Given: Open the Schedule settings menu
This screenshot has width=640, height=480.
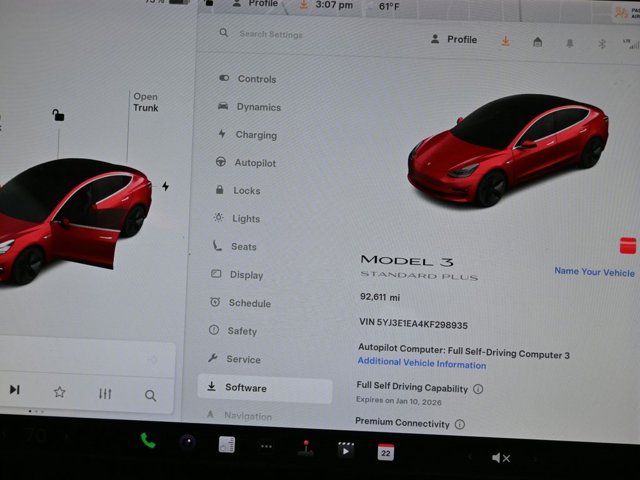Looking at the screenshot, I should coord(240,303).
